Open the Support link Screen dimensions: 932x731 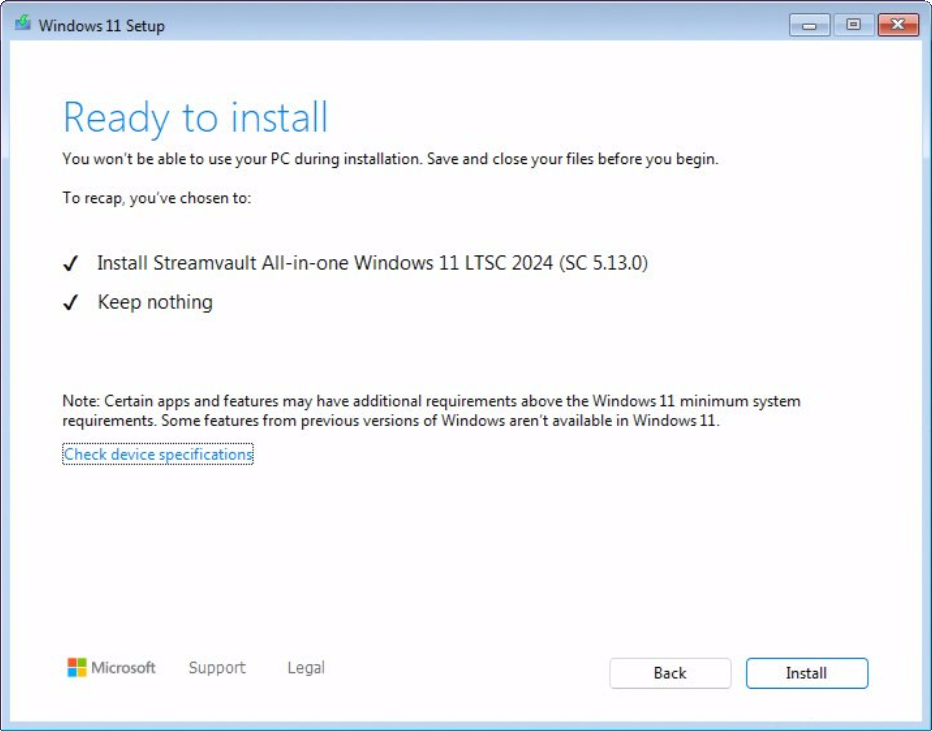[x=217, y=667]
